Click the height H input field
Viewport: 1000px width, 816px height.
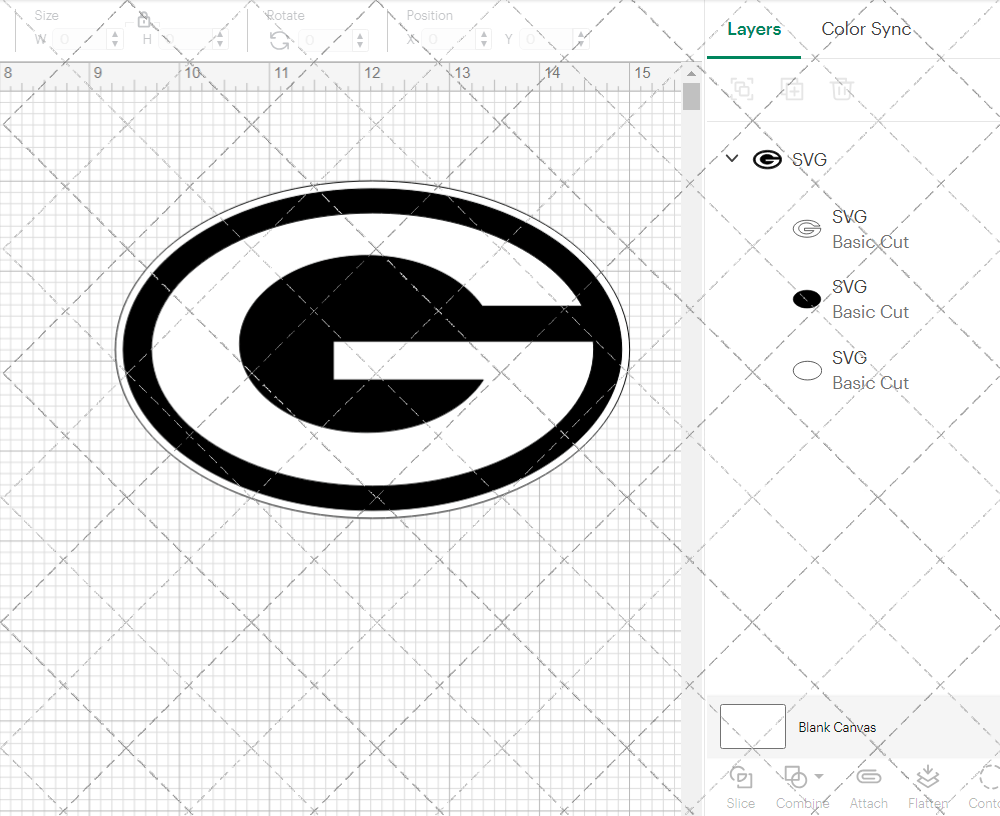[x=187, y=40]
